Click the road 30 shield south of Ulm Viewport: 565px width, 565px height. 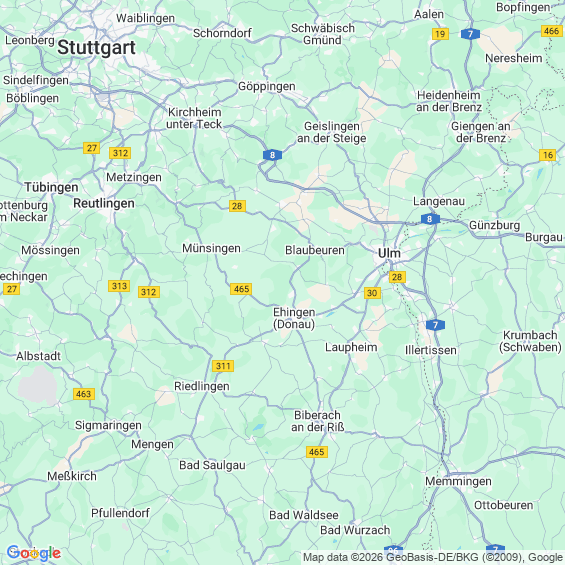pyautogui.click(x=372, y=293)
